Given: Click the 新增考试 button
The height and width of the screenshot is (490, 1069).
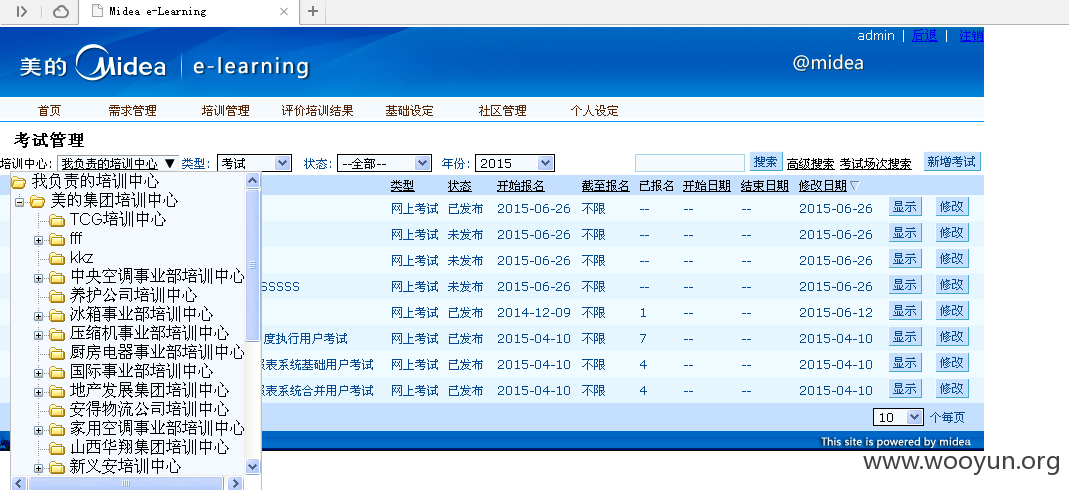Looking at the screenshot, I should click(x=952, y=162).
